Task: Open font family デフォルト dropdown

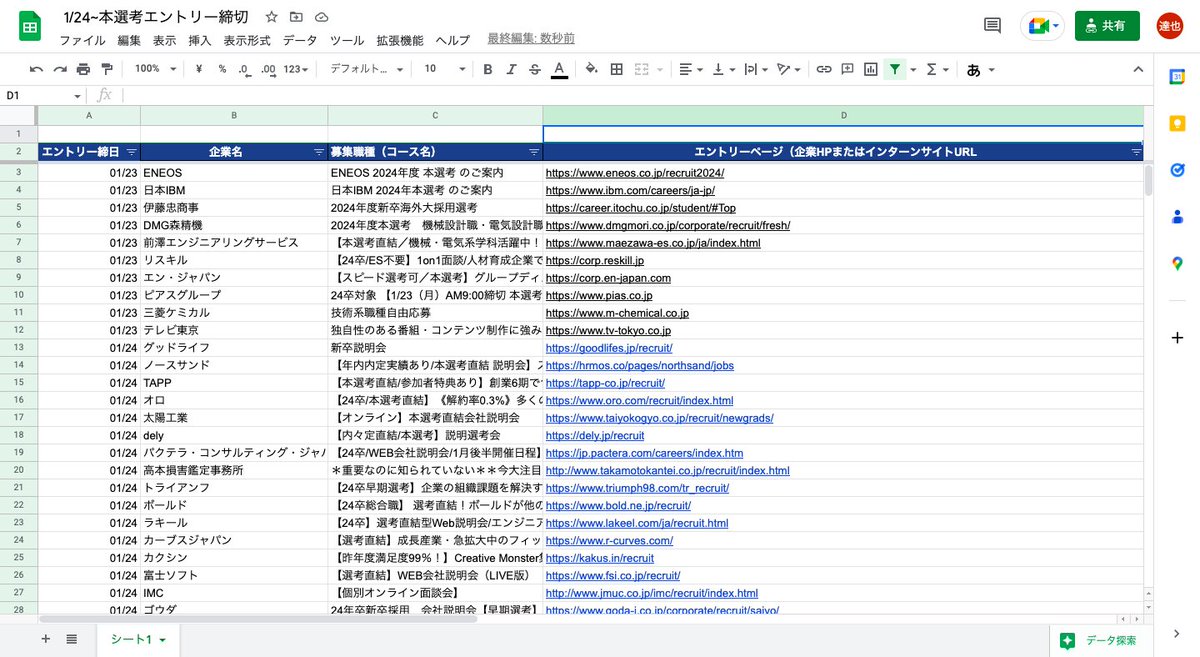Action: pyautogui.click(x=367, y=69)
